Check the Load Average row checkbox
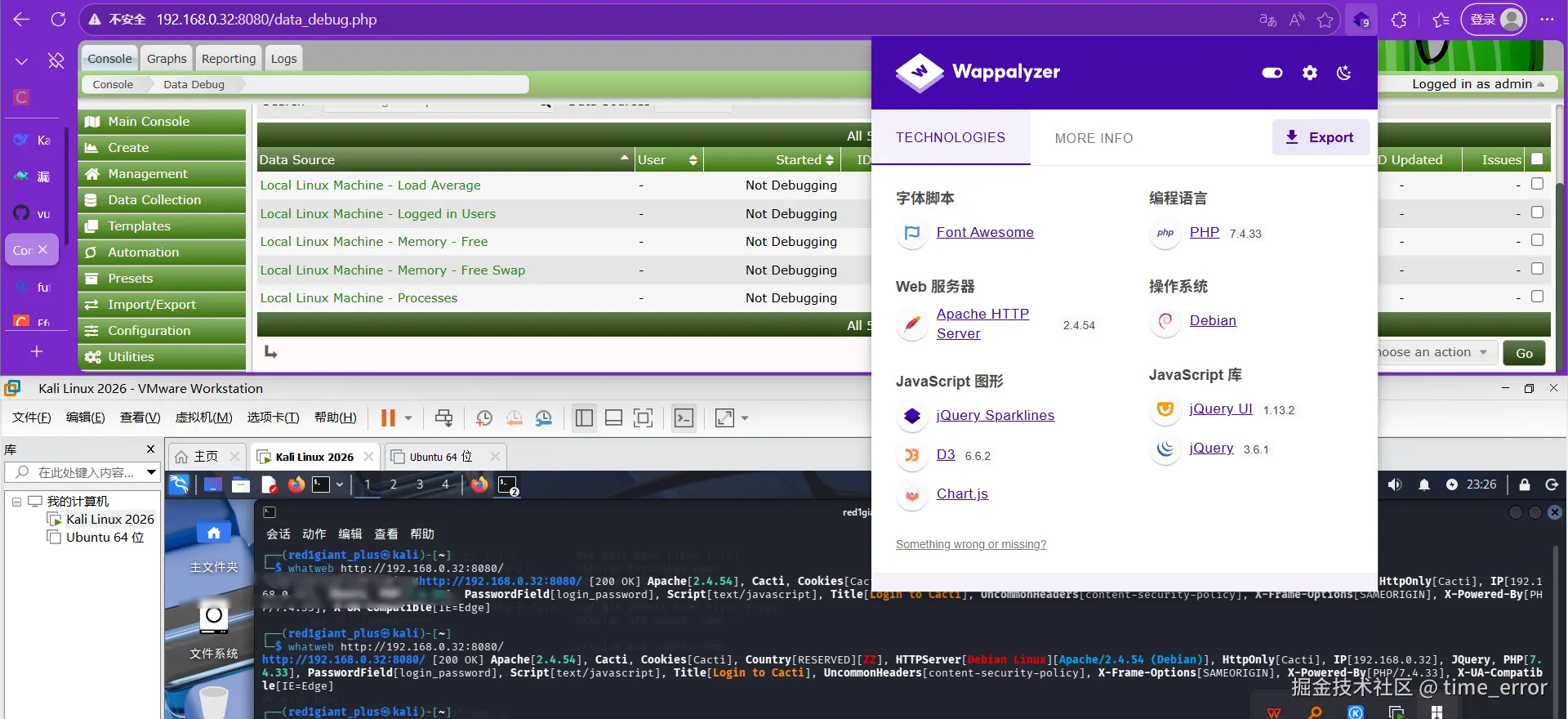This screenshot has height=719, width=1568. coord(1537,184)
